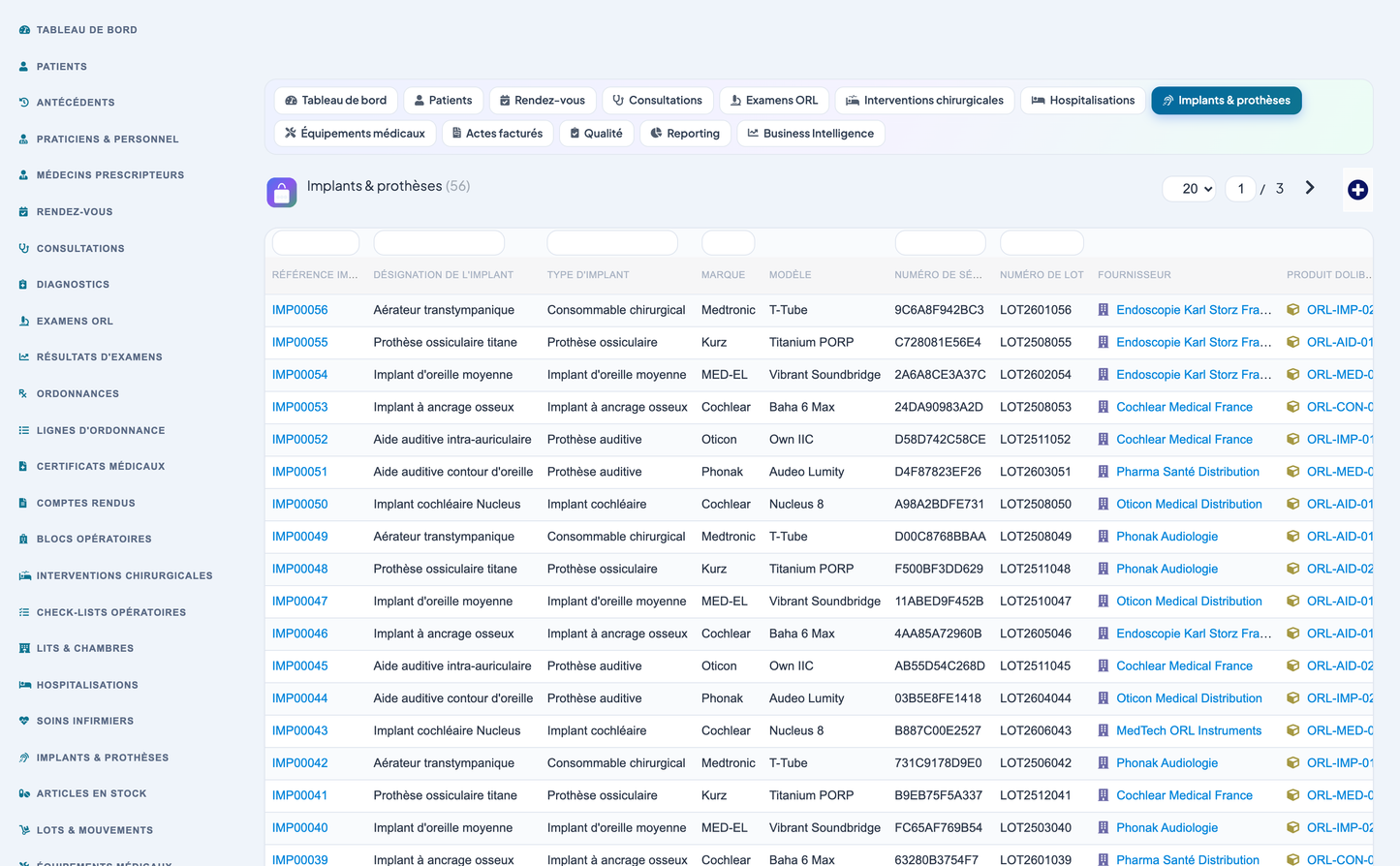Open Lits & Chambres in sidebar
The image size is (1400, 866).
77,649
